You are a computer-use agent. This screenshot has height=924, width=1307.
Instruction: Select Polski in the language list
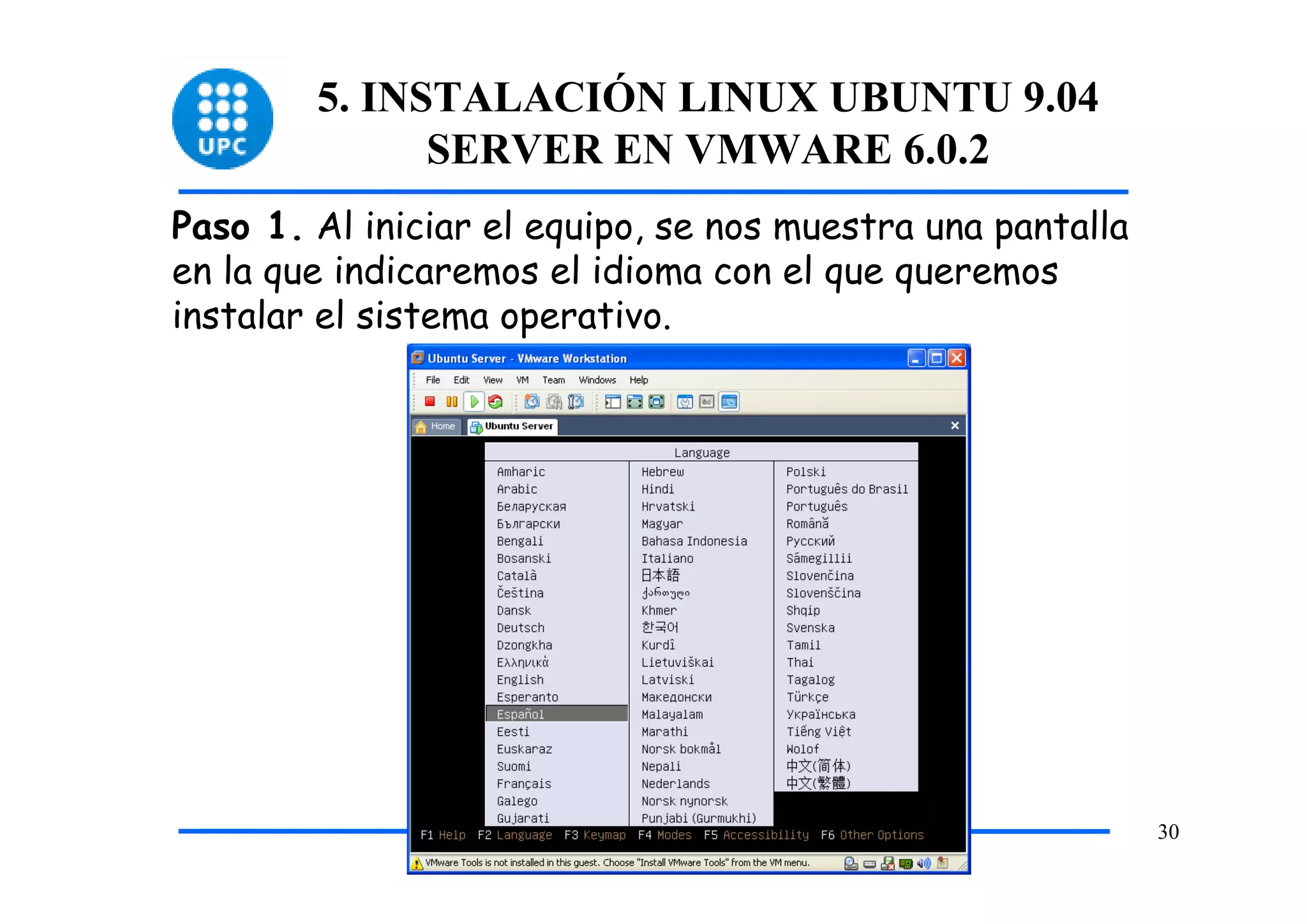[x=806, y=472]
